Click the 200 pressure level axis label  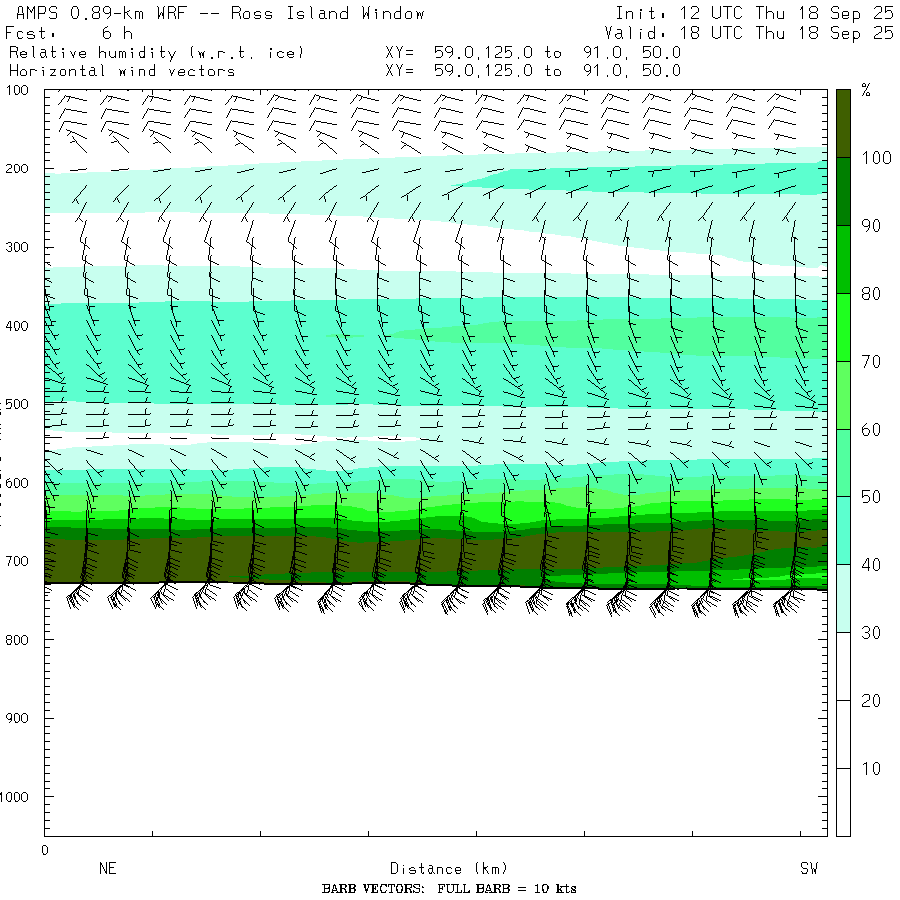pyautogui.click(x=17, y=169)
